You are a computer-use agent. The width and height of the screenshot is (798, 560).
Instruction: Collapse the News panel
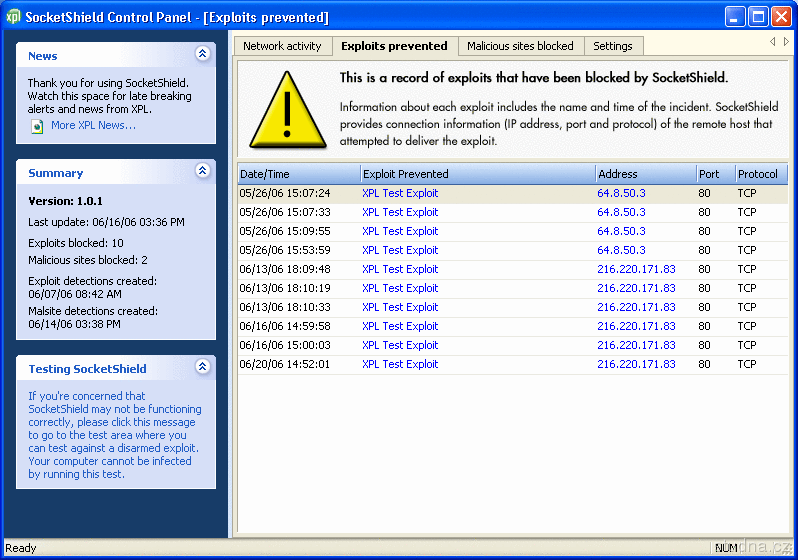click(x=202, y=55)
